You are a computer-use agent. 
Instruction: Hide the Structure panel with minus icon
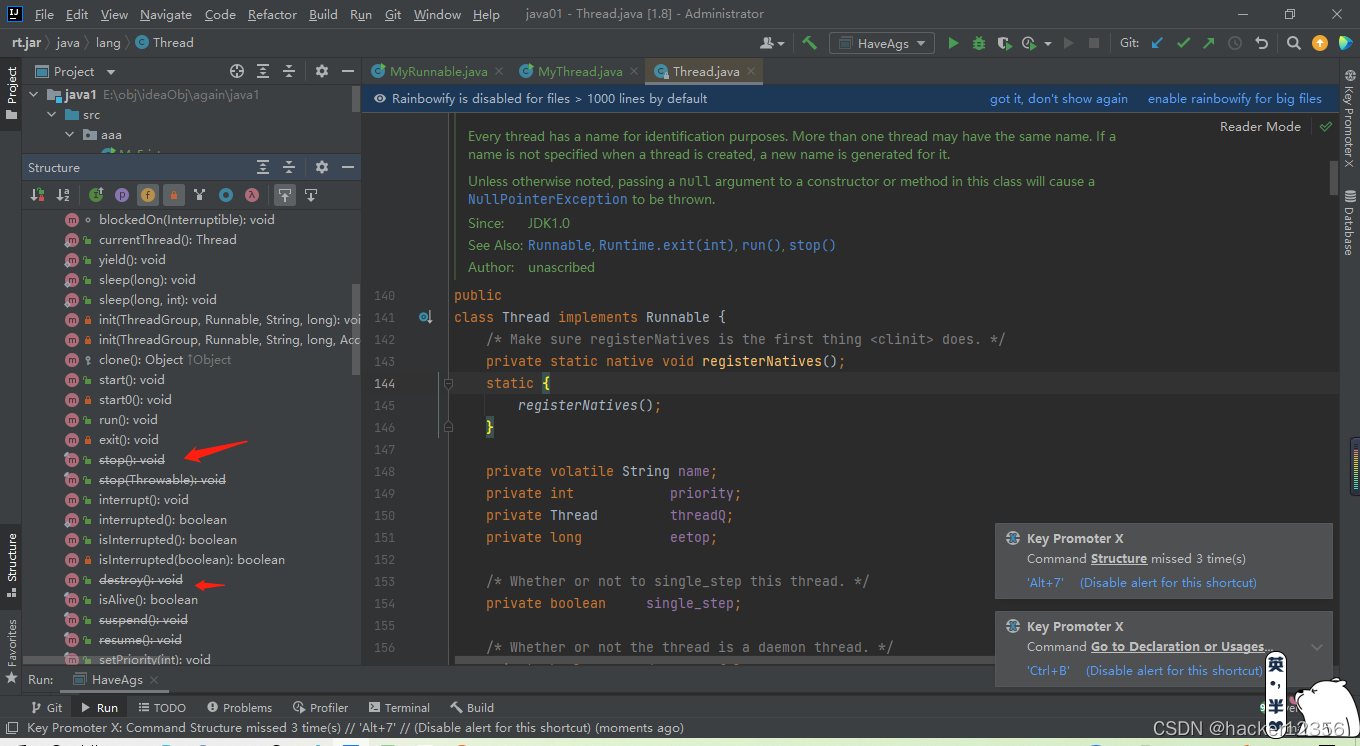point(348,167)
